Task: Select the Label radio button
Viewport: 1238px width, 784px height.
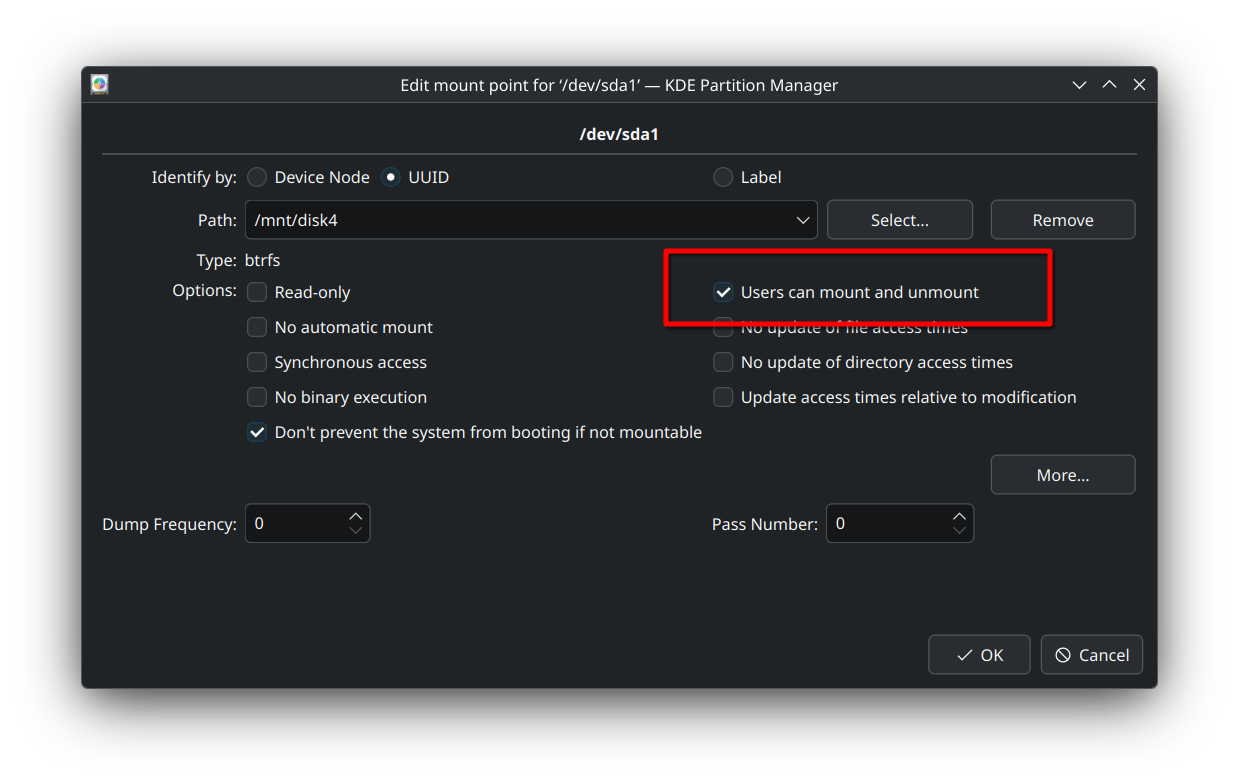Action: tap(723, 177)
